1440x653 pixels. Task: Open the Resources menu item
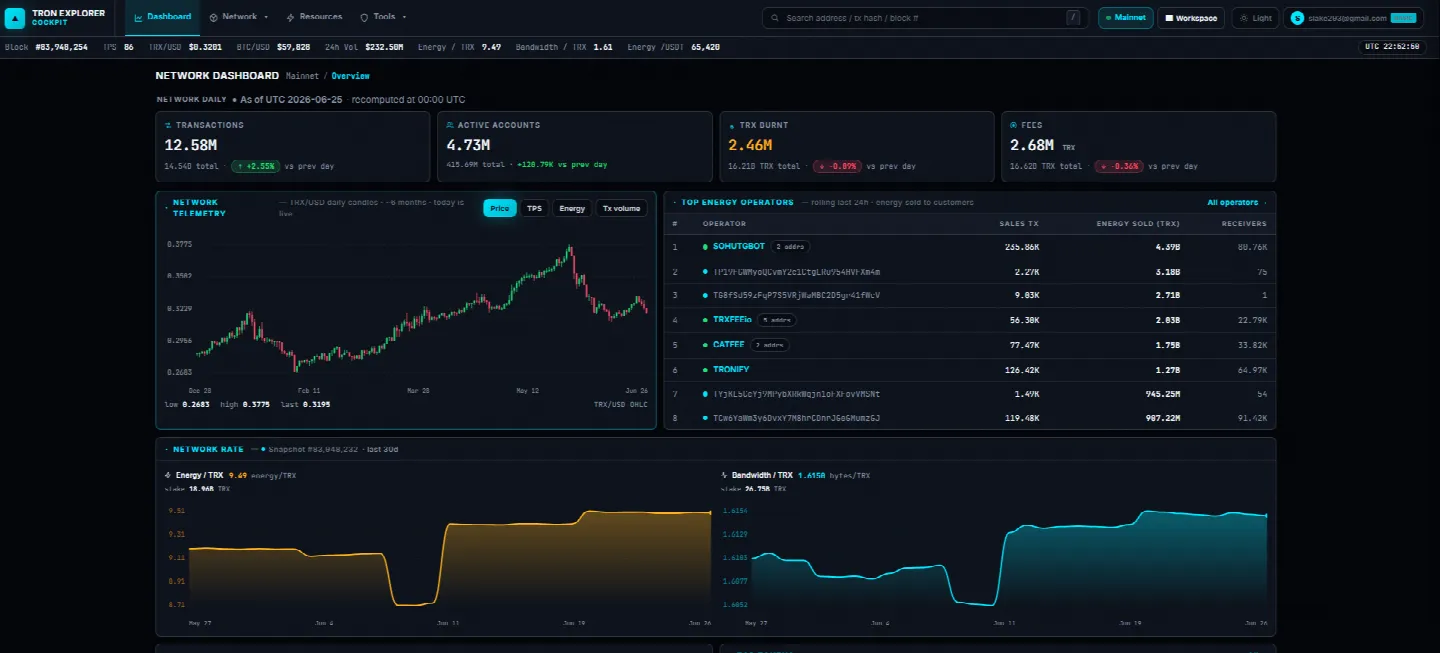point(314,17)
